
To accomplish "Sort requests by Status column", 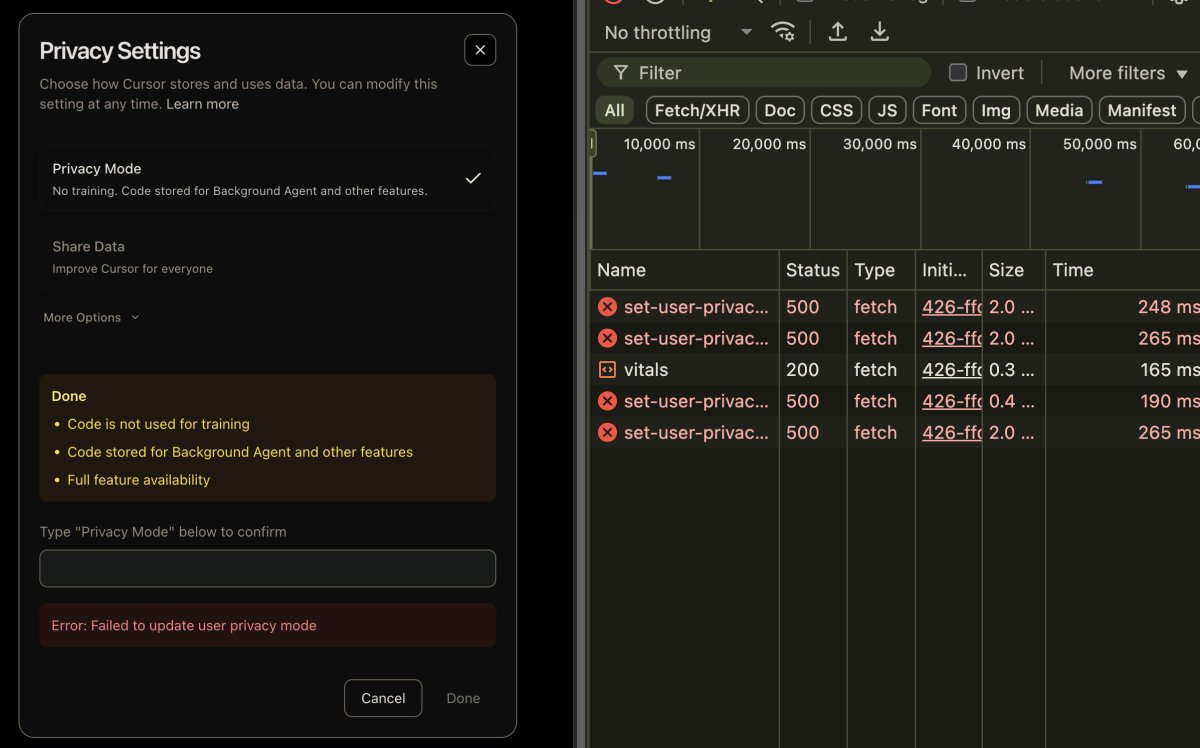I will pos(812,270).
